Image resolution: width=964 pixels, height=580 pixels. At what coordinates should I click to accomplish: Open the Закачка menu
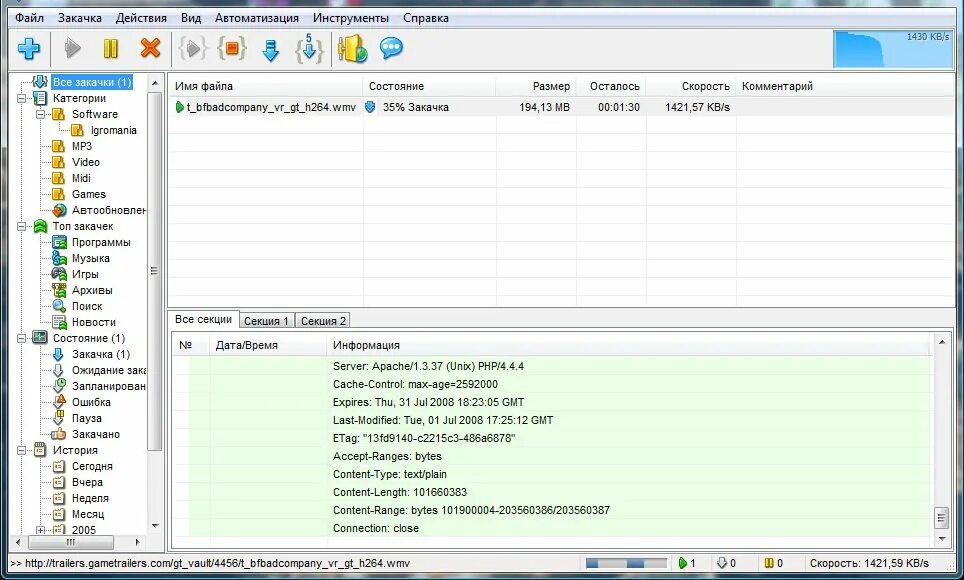(x=80, y=18)
